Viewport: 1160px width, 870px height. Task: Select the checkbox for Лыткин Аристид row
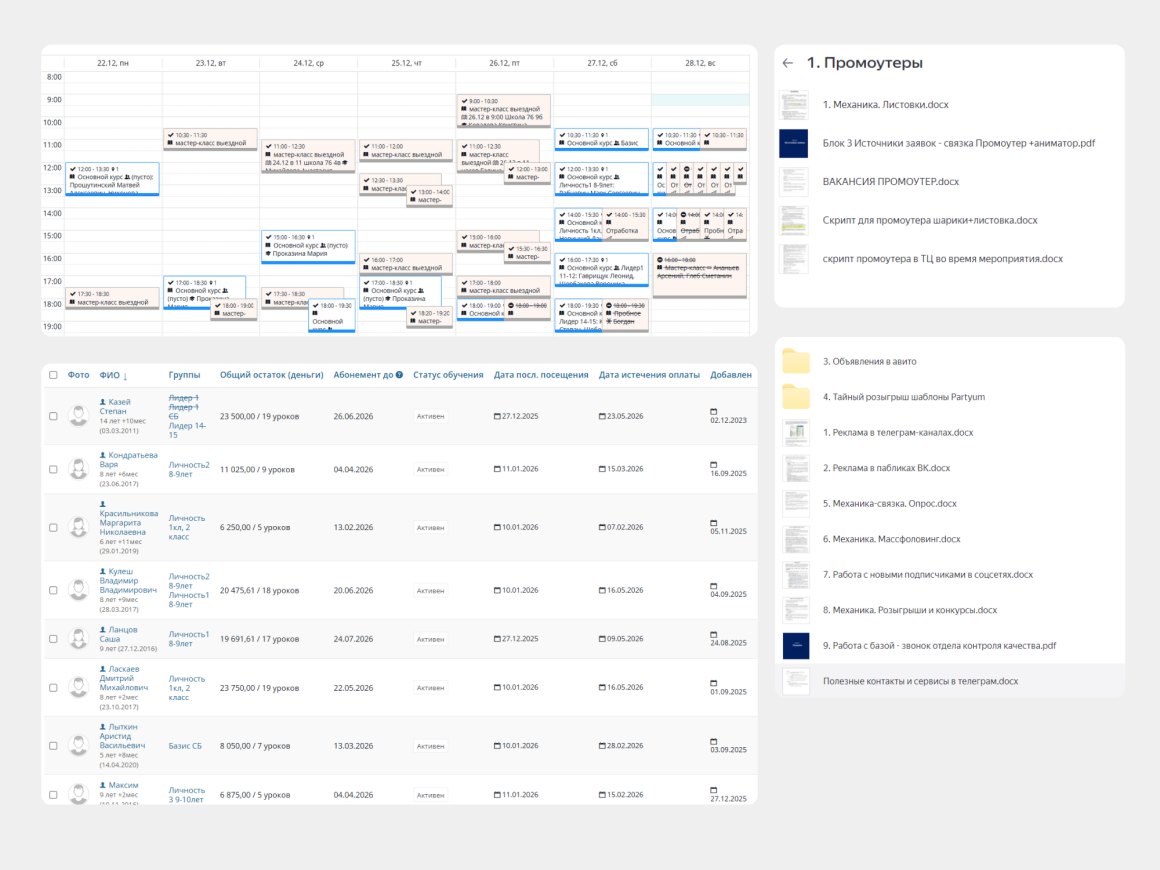[x=53, y=746]
